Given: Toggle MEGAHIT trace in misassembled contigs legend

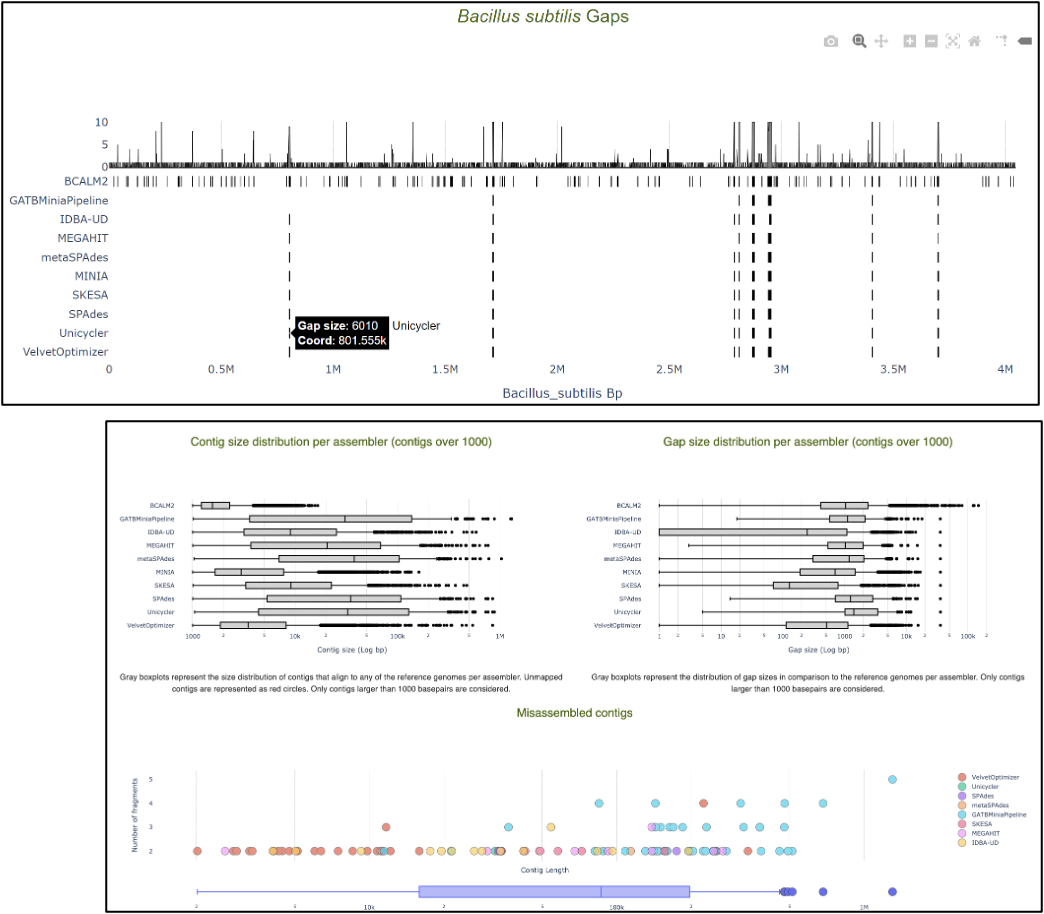Looking at the screenshot, I should coord(979,833).
